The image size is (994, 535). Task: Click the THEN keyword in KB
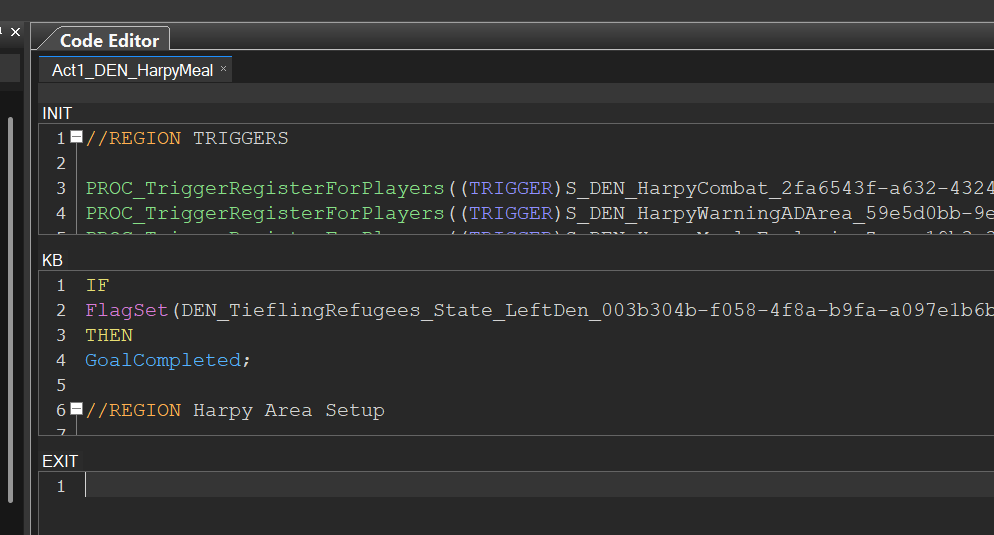[108, 335]
